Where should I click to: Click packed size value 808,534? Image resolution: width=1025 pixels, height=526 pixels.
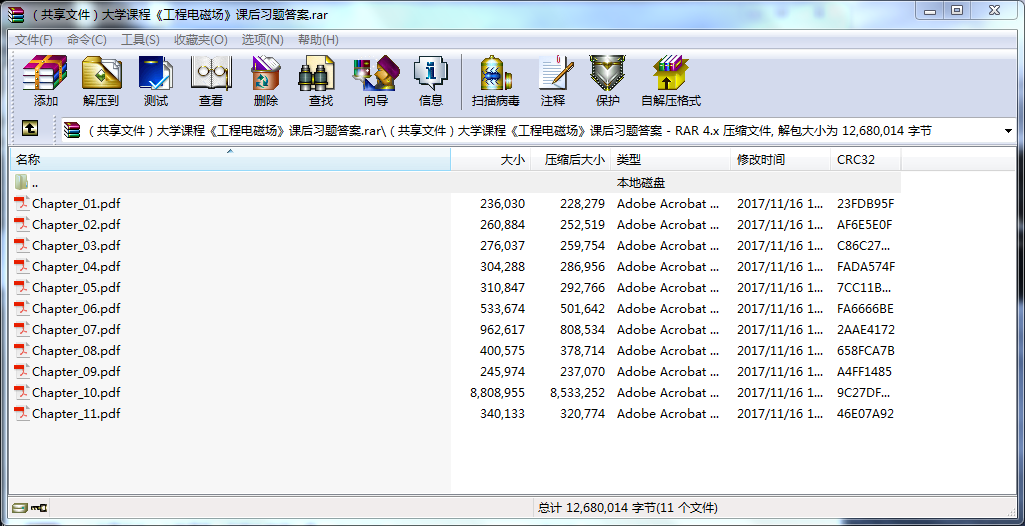pyautogui.click(x=582, y=329)
